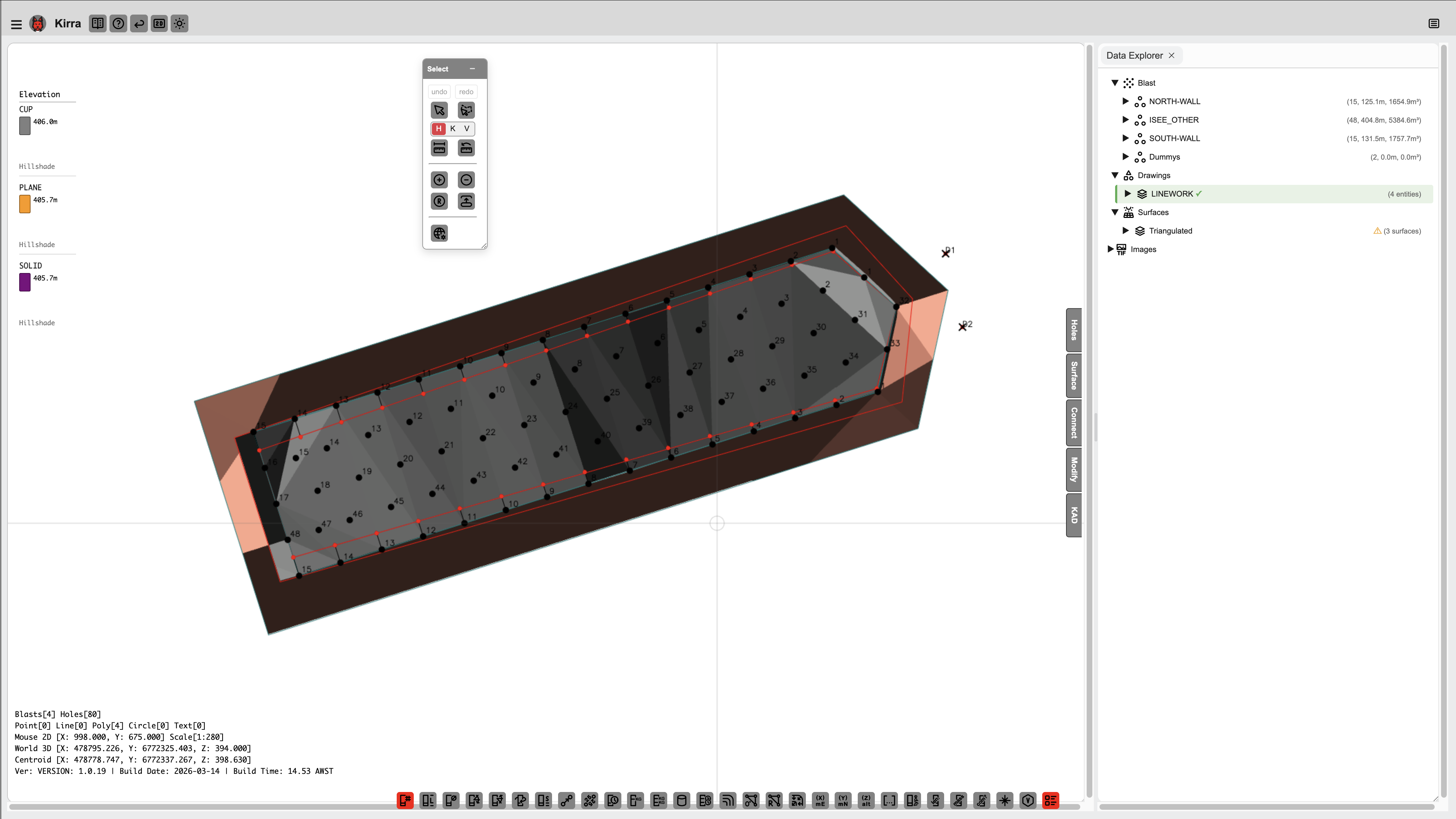Enable K selection mode

click(x=452, y=129)
